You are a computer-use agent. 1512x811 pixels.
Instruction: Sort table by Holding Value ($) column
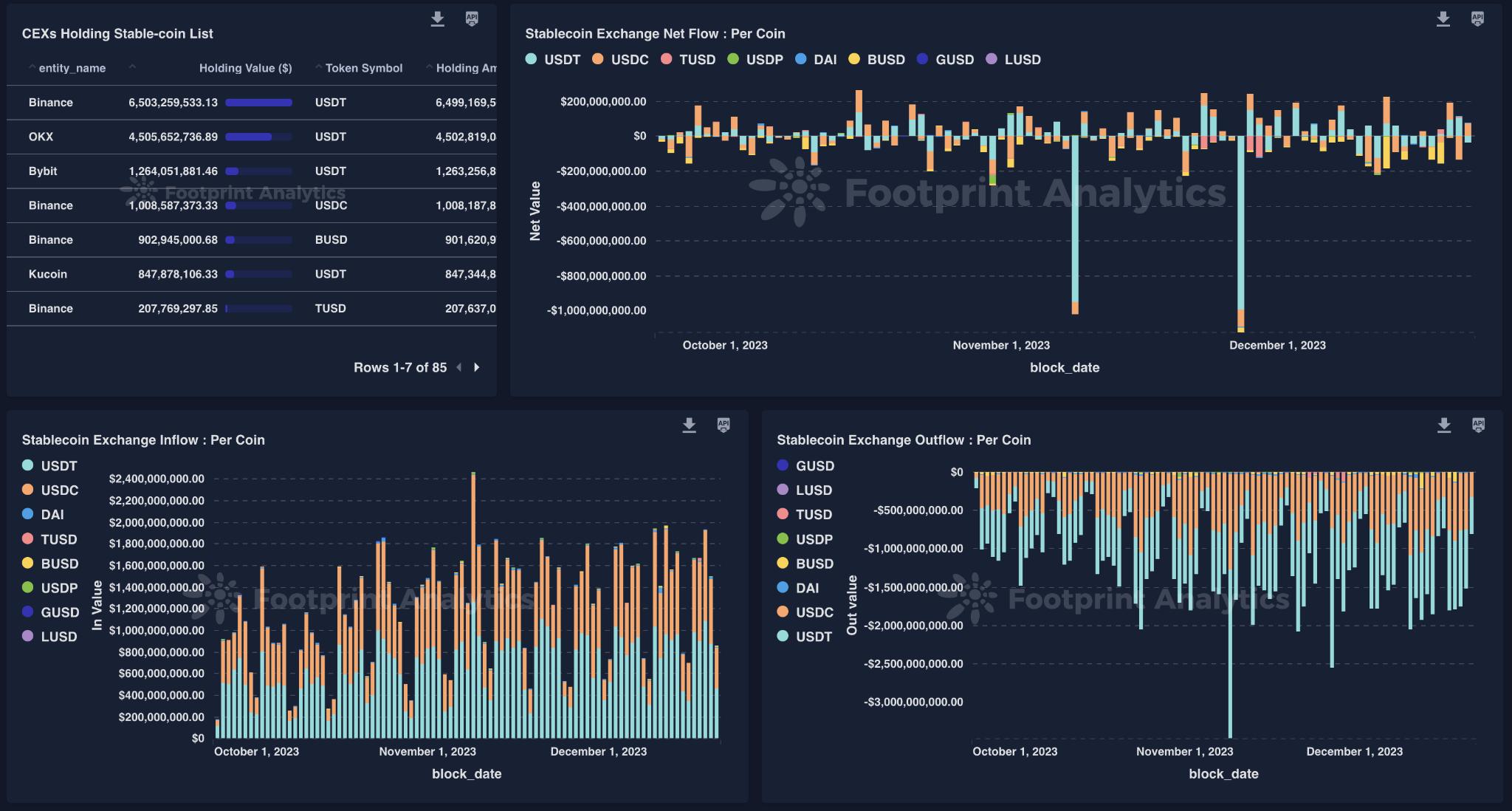[x=245, y=68]
